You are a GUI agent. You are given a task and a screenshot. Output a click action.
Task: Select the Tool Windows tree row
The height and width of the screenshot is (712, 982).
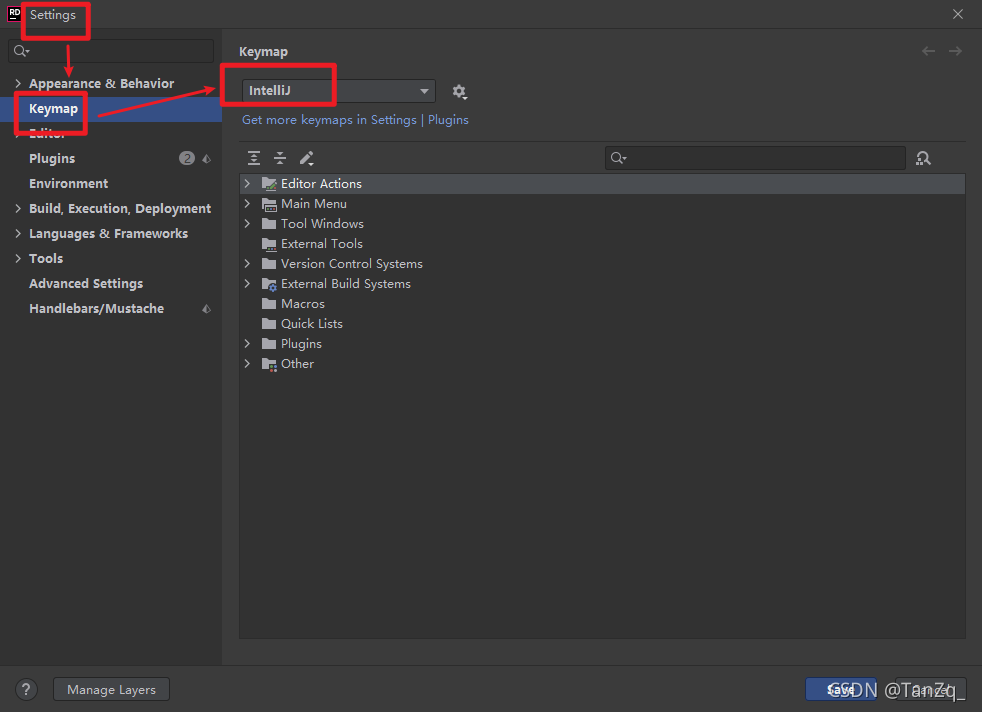coord(602,224)
